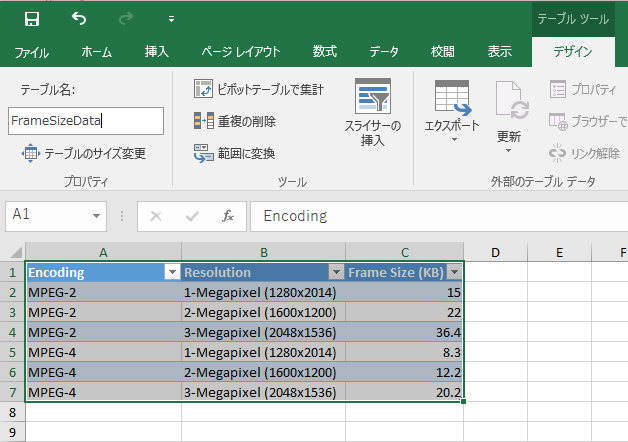Click the cell with value 15
The height and width of the screenshot is (442, 628).
405,292
